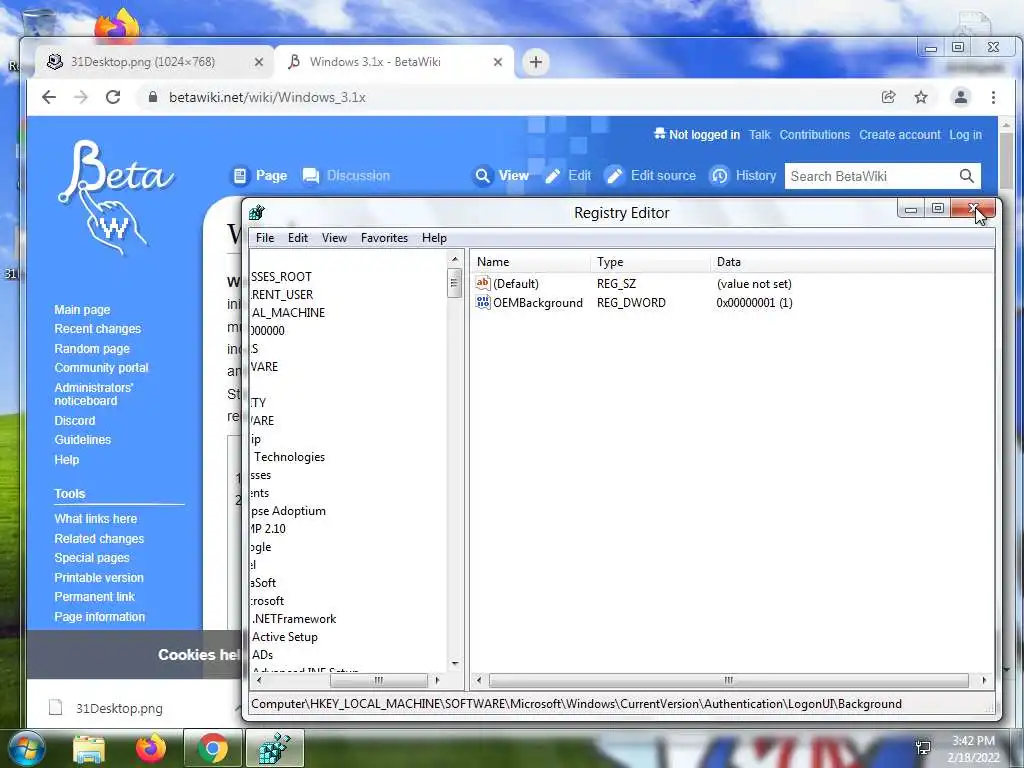Open page History on BetaWiki
This screenshot has height=768, width=1024.
pyautogui.click(x=743, y=176)
